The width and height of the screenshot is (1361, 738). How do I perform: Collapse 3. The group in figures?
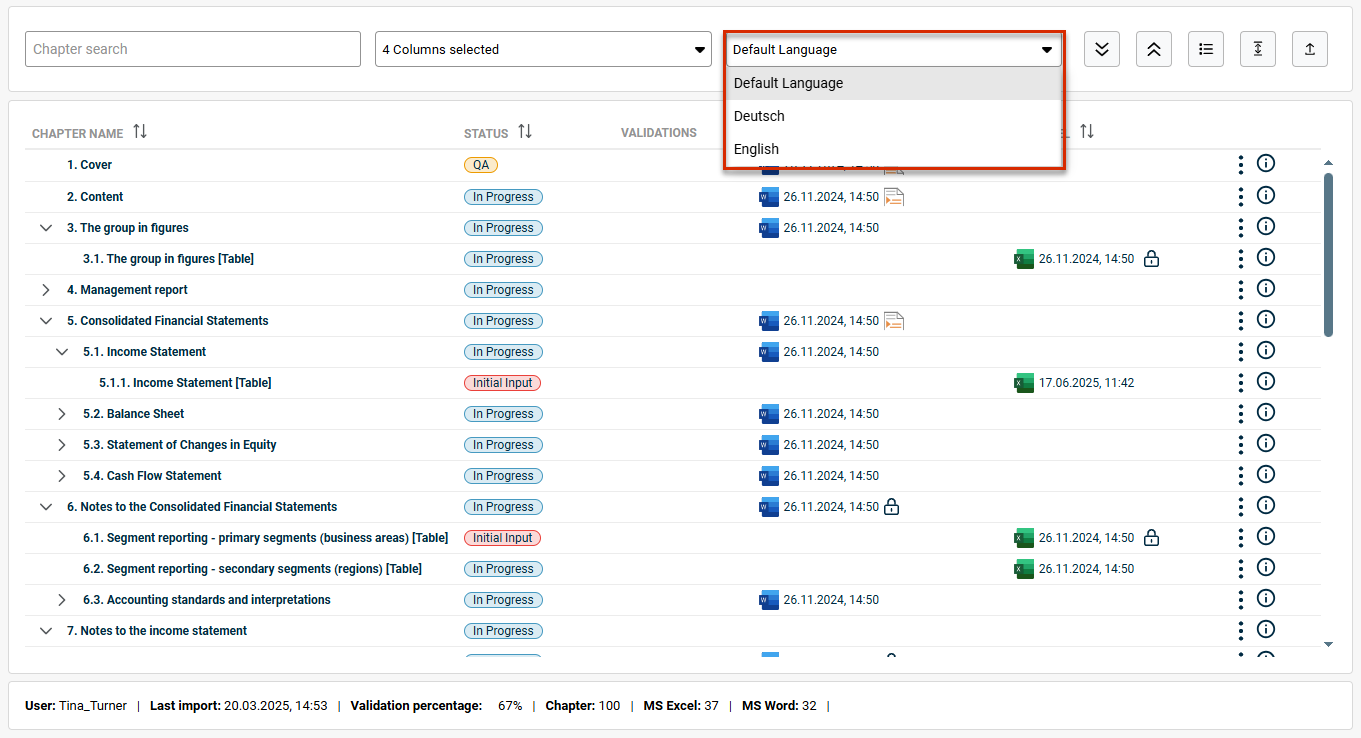pos(46,228)
